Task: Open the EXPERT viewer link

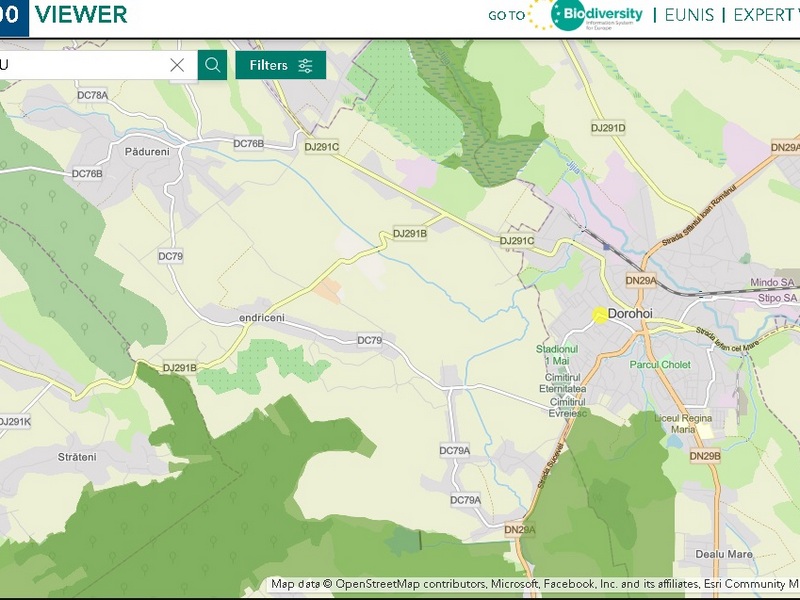Action: pyautogui.click(x=765, y=15)
